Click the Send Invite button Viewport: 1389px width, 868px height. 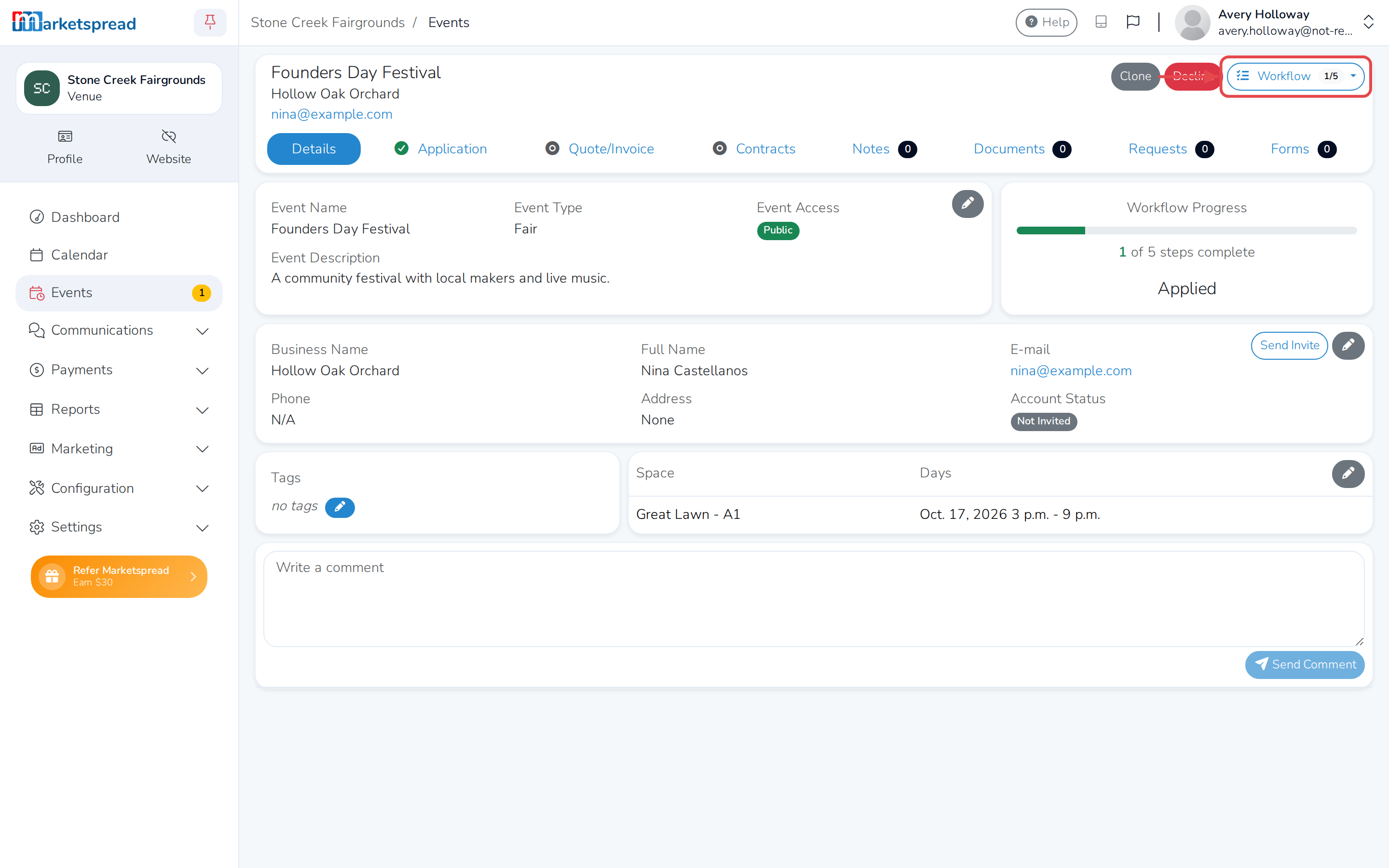click(1289, 346)
